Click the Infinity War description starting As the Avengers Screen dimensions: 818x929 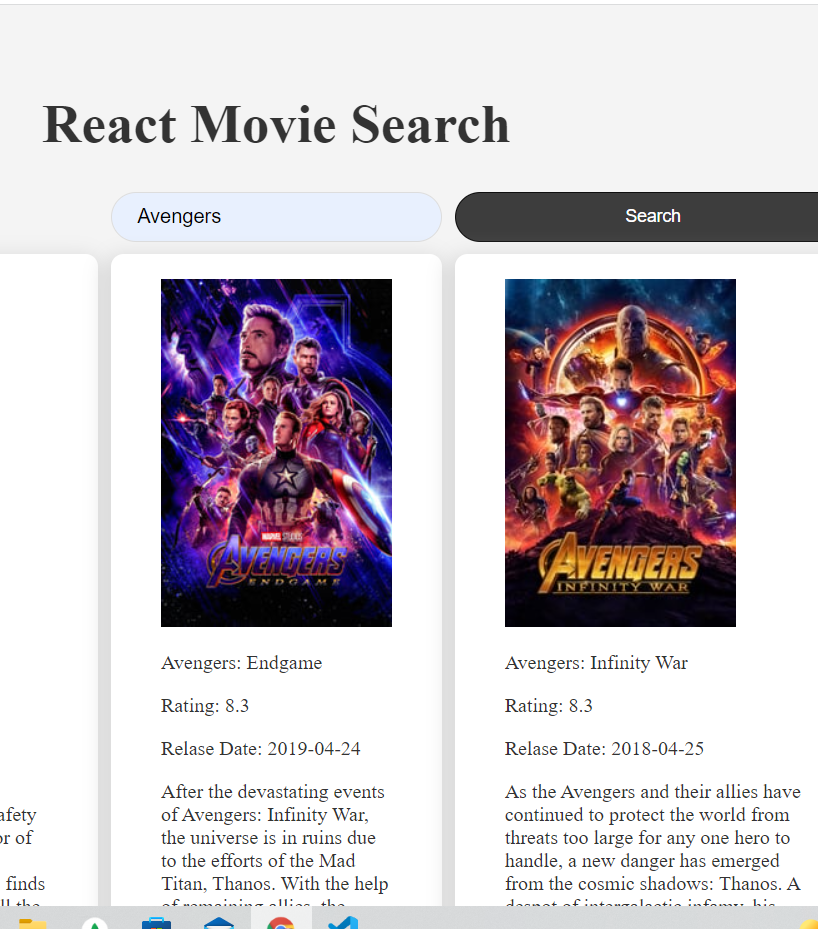coord(653,844)
